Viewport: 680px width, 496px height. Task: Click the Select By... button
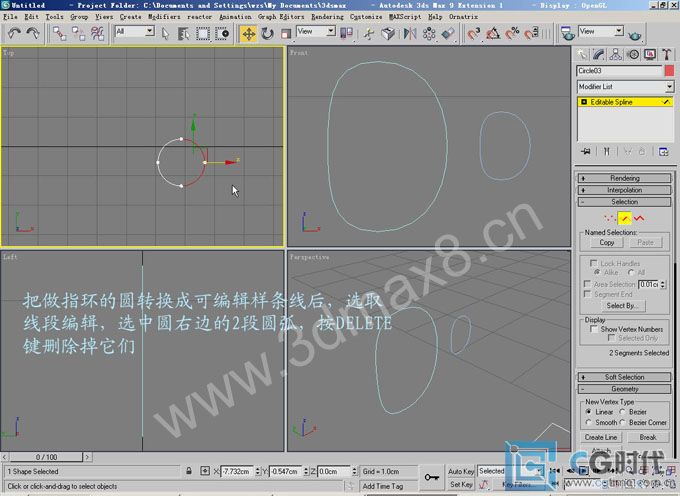pyautogui.click(x=622, y=306)
